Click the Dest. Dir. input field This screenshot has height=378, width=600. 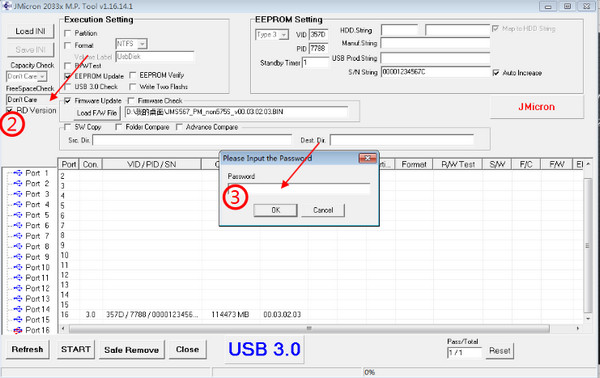coord(402,140)
